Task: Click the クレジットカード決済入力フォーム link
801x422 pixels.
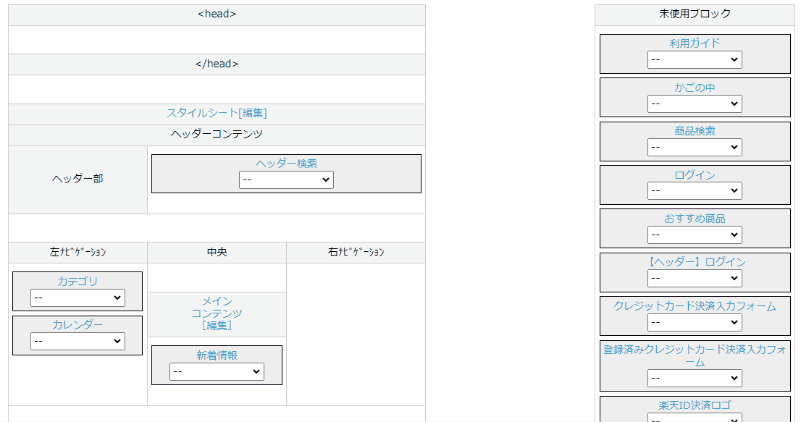Action: (695, 306)
